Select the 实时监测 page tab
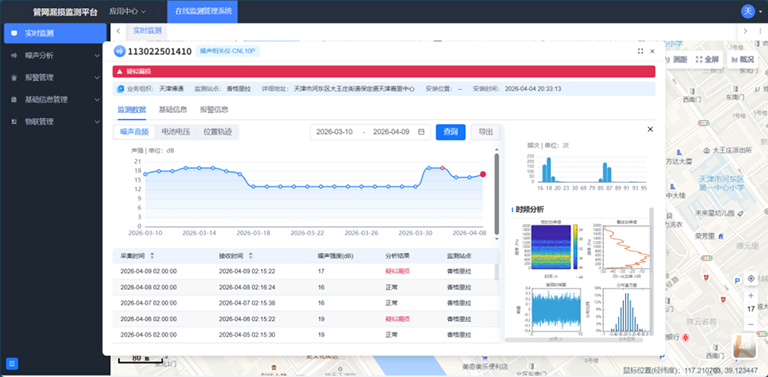This screenshot has height=377, width=768. [147, 31]
